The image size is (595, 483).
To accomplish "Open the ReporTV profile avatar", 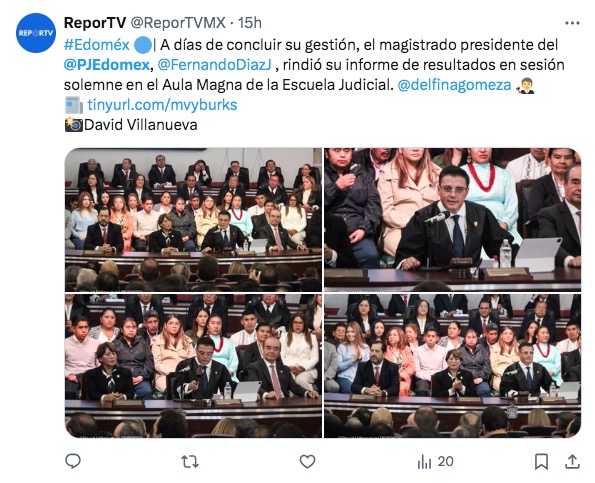I will click(x=36, y=33).
